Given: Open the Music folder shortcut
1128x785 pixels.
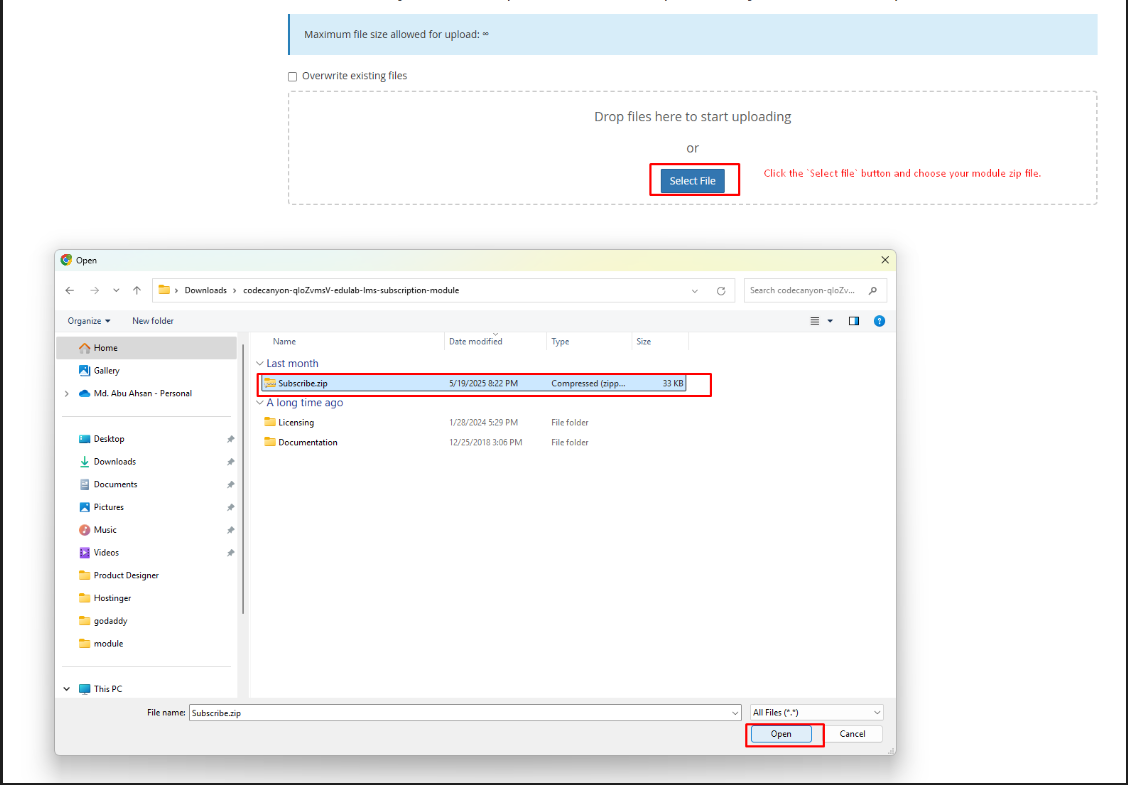Looking at the screenshot, I should pyautogui.click(x=105, y=530).
